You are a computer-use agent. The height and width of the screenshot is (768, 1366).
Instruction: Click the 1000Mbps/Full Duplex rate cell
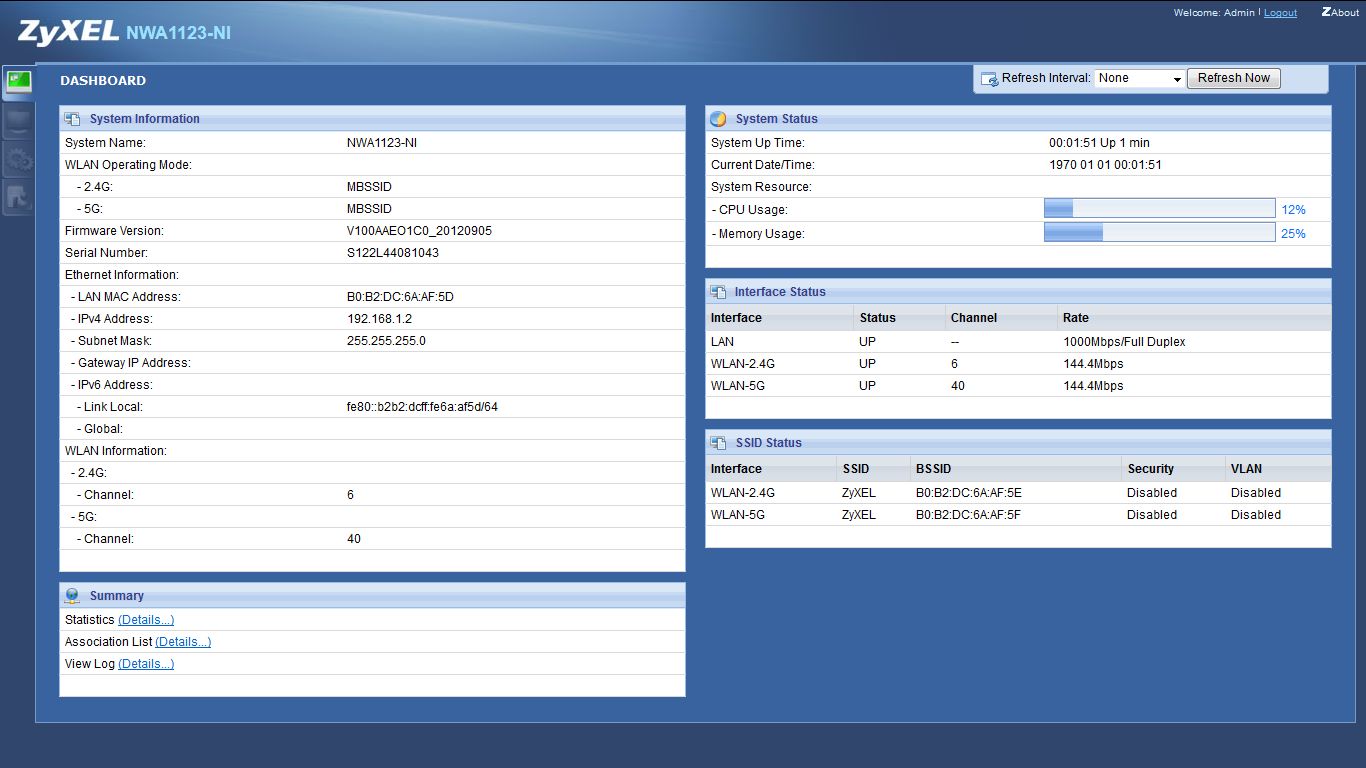[1124, 342]
